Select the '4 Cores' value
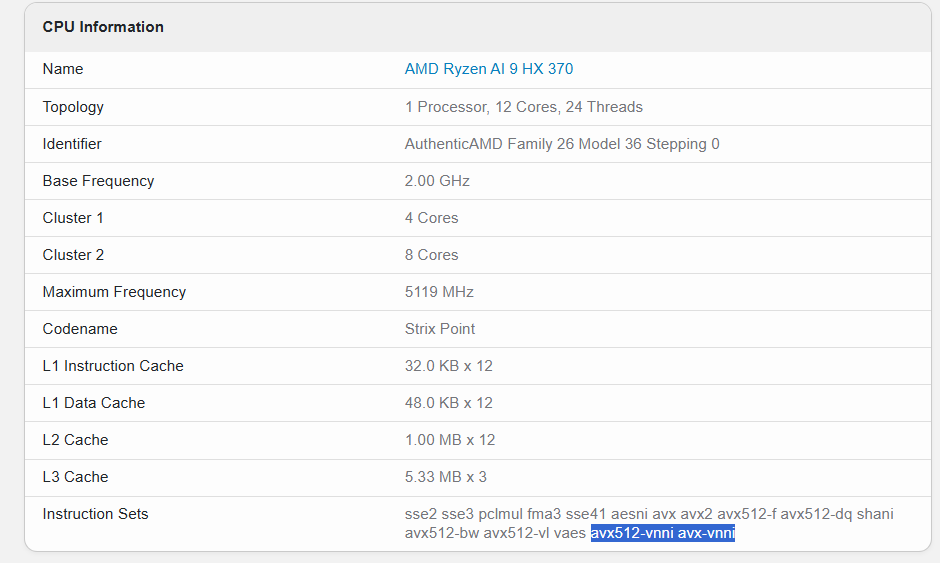The width and height of the screenshot is (940, 563). coord(432,218)
